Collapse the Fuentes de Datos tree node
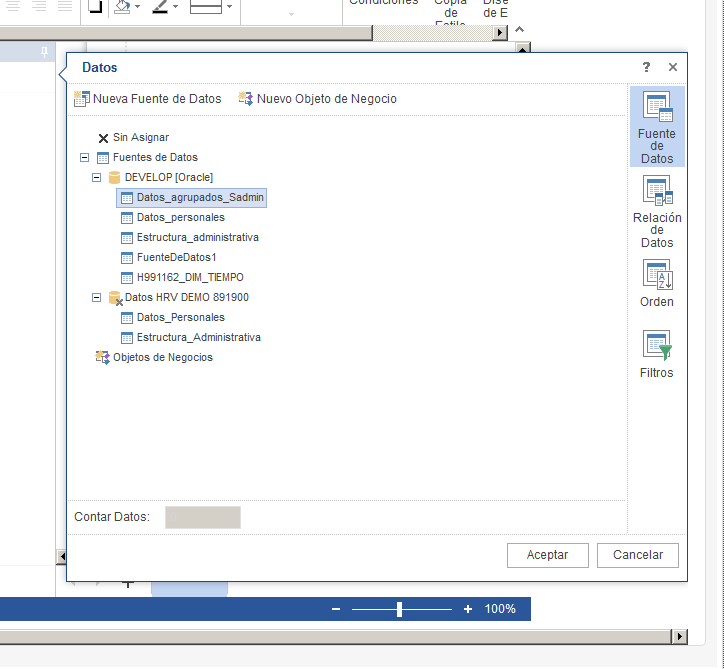 pos(84,157)
